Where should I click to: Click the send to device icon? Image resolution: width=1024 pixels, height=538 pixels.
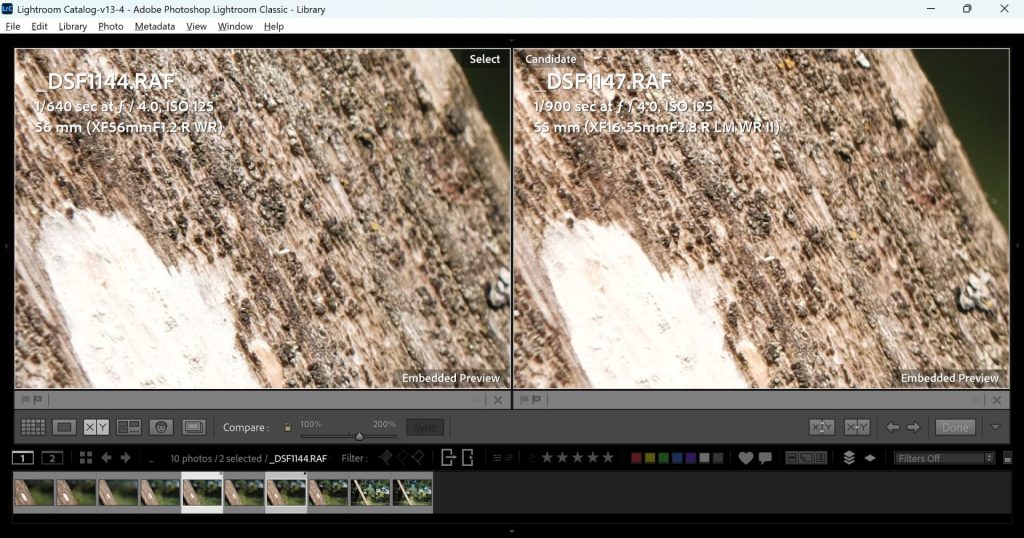468,458
